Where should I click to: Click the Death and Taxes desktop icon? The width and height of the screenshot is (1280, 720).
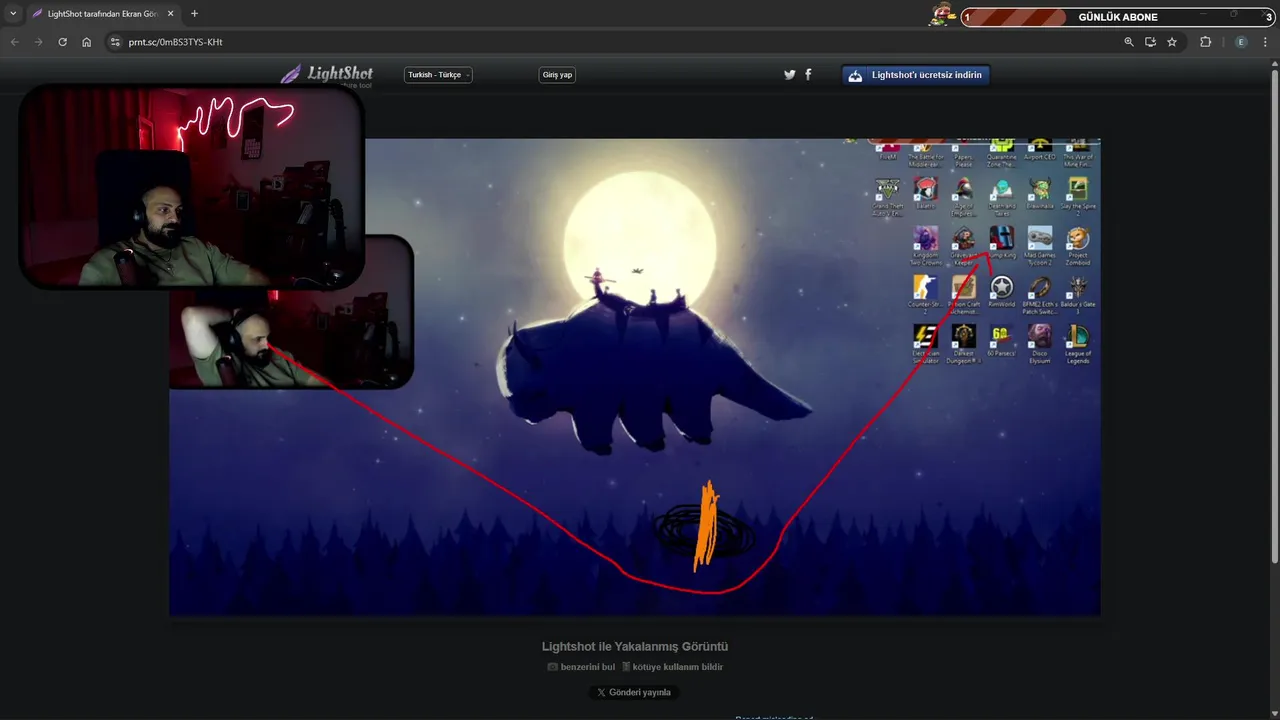[1001, 196]
